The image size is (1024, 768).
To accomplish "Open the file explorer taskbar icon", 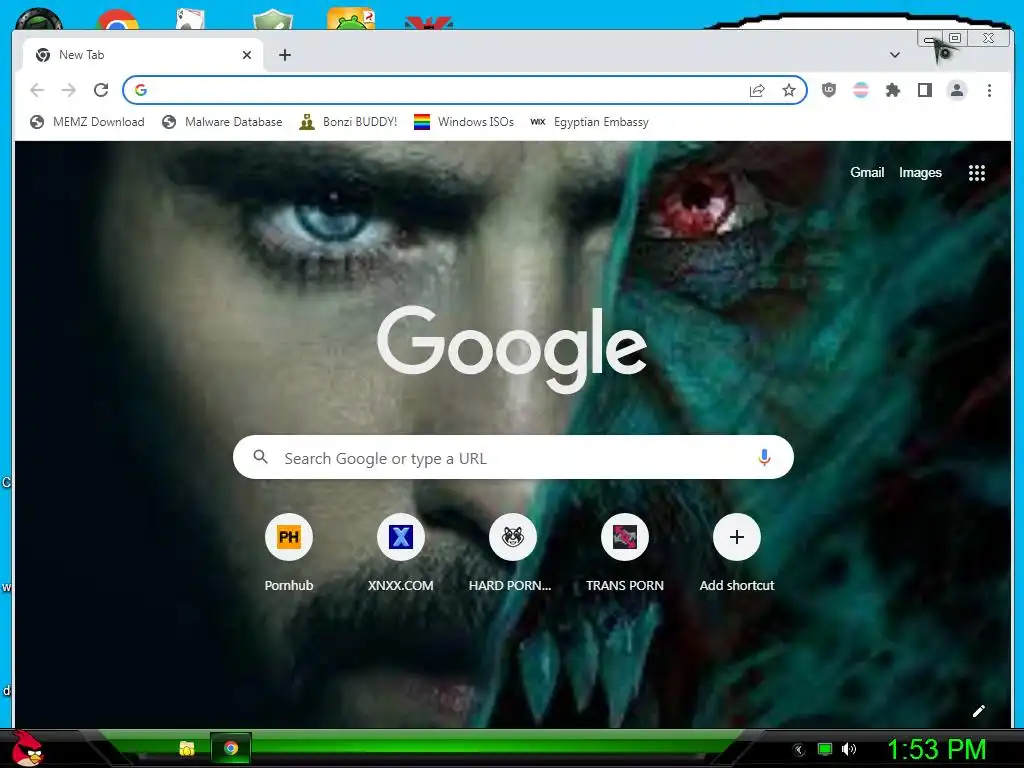I will pyautogui.click(x=187, y=748).
